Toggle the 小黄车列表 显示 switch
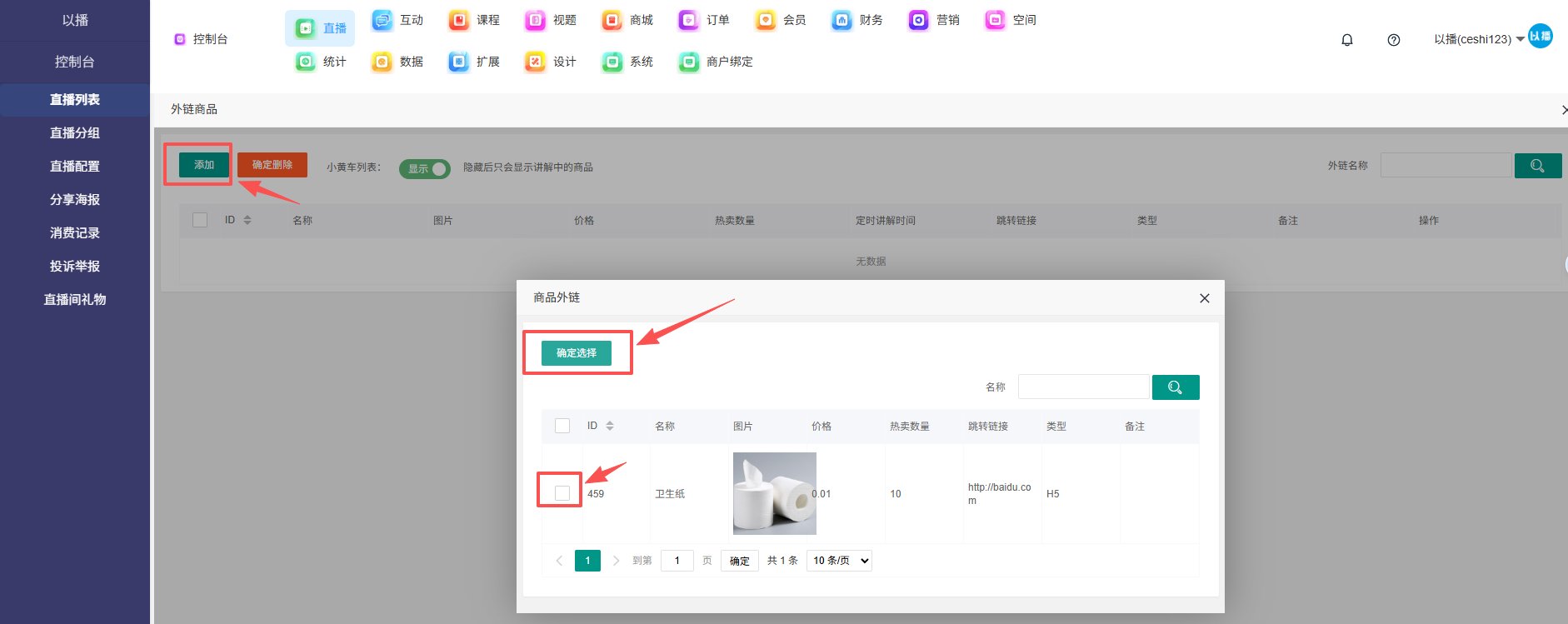 425,168
